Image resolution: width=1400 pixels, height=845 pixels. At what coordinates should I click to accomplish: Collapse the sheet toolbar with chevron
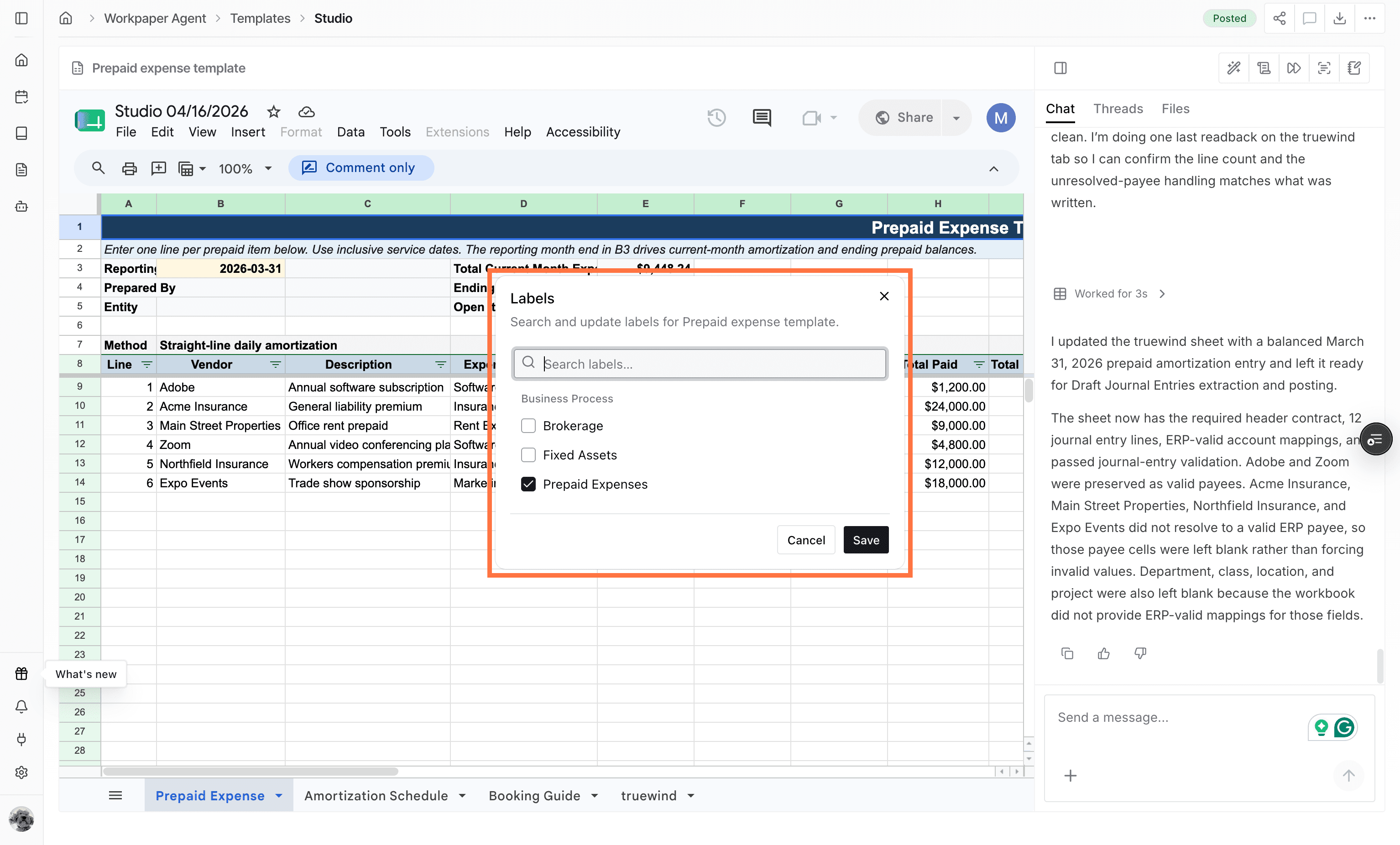click(993, 169)
